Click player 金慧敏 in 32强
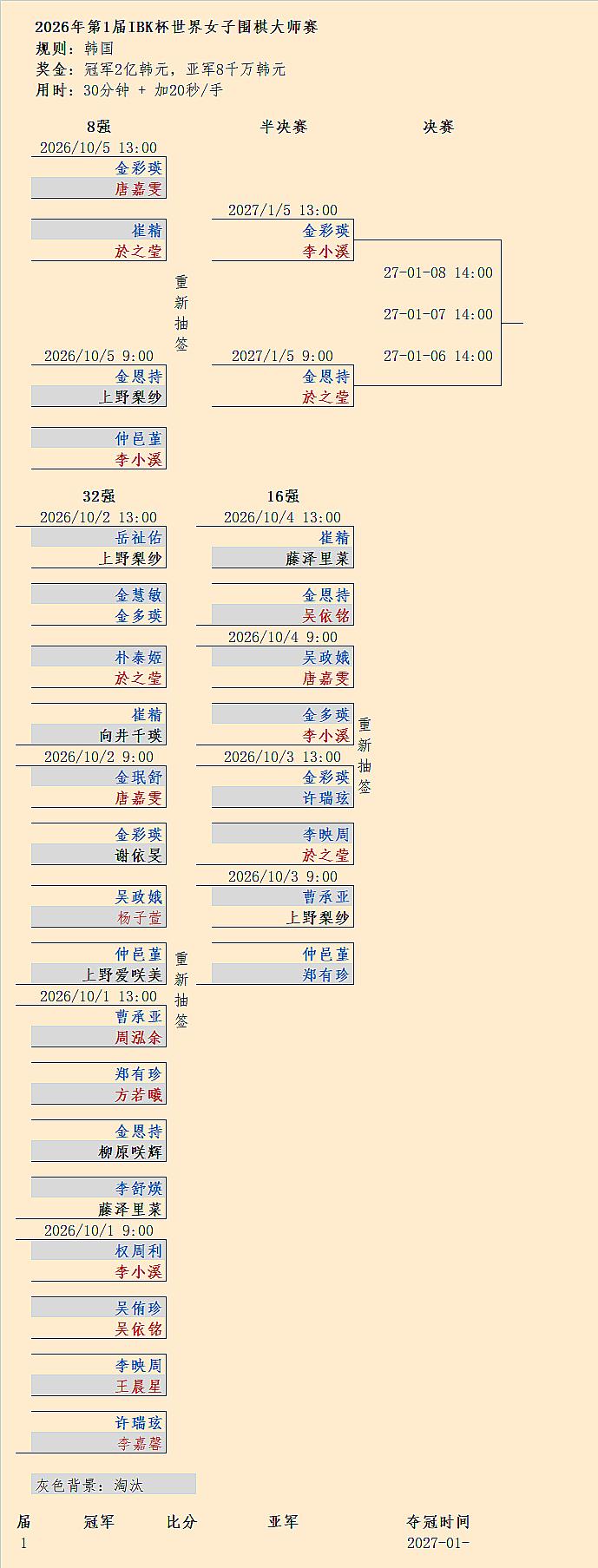Image resolution: width=598 pixels, height=1568 pixels. 139,595
